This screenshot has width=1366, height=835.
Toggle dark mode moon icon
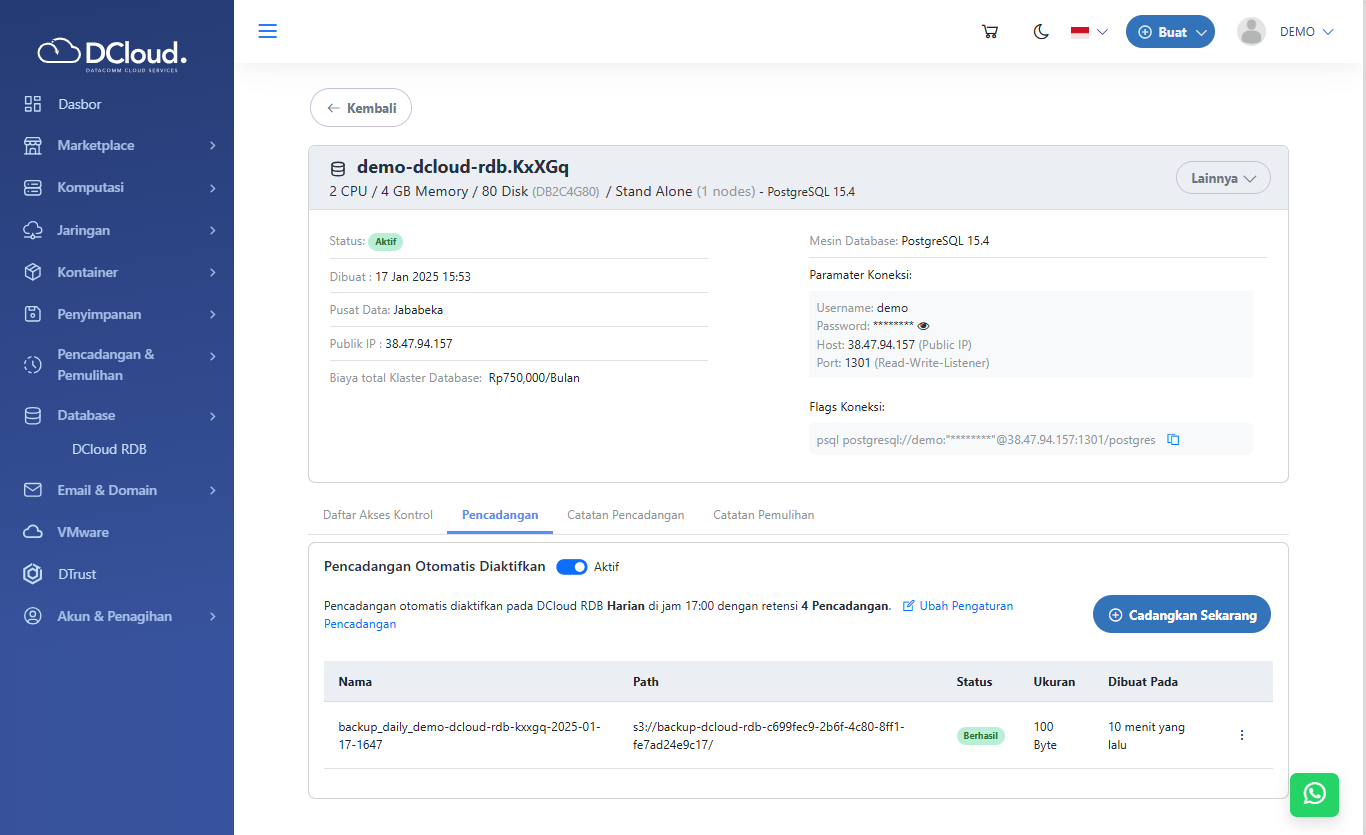pos(1041,32)
